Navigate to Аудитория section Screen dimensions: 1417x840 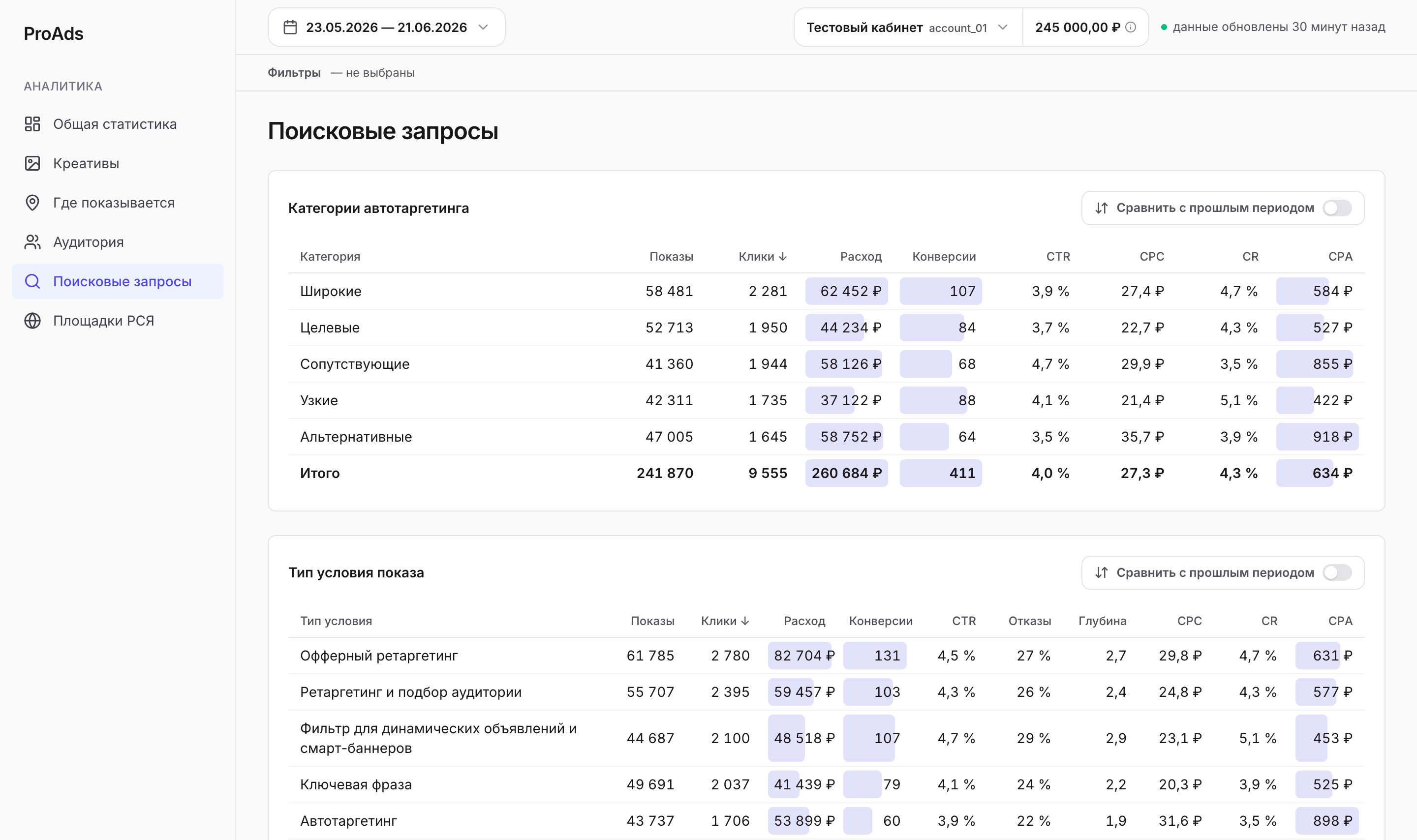click(x=118, y=242)
